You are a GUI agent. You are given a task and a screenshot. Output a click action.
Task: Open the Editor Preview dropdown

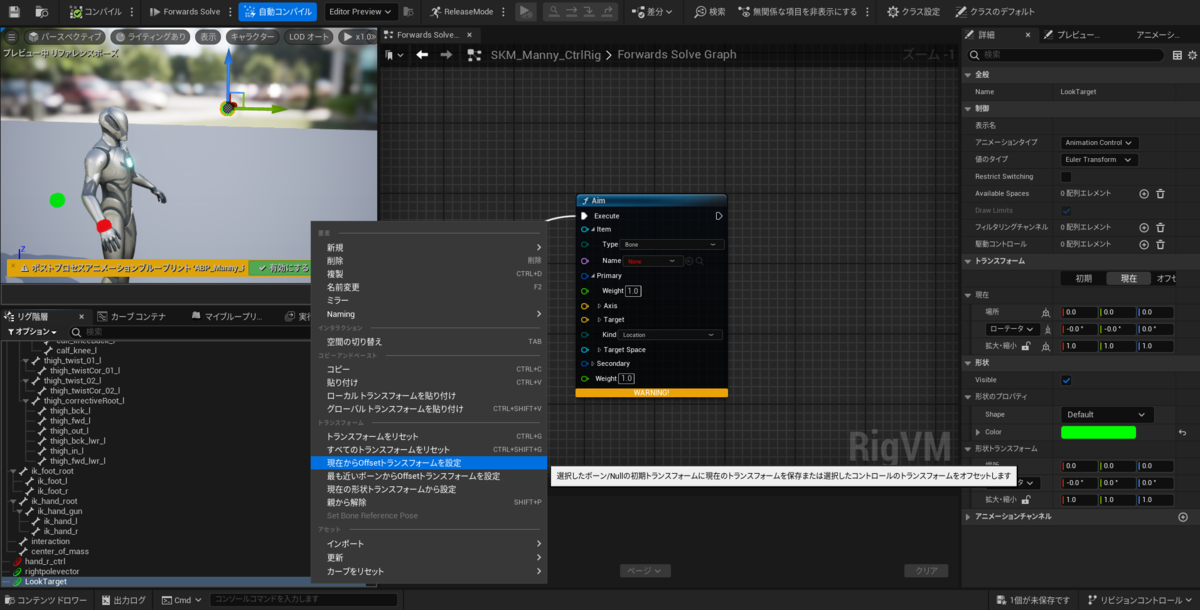360,12
